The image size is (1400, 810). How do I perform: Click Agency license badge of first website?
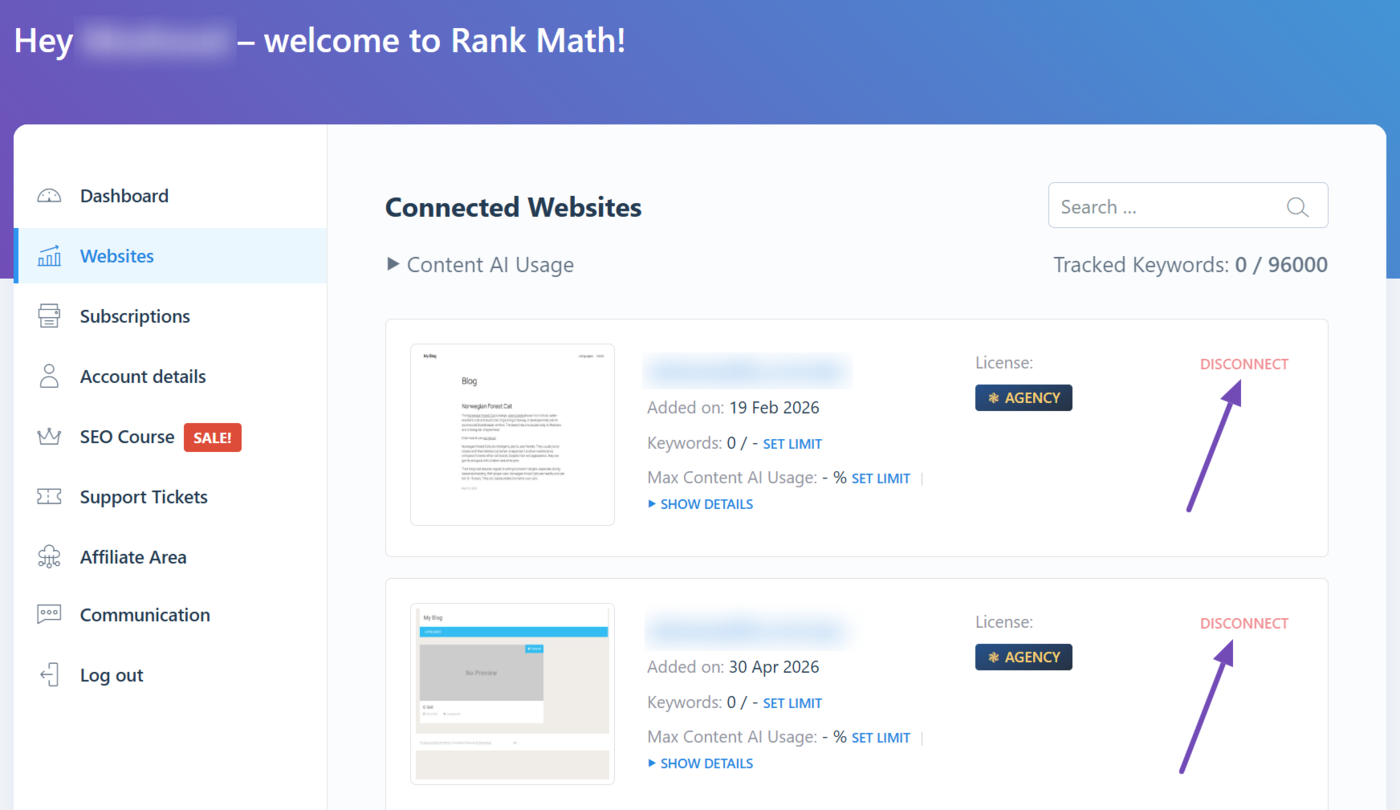pos(1024,398)
